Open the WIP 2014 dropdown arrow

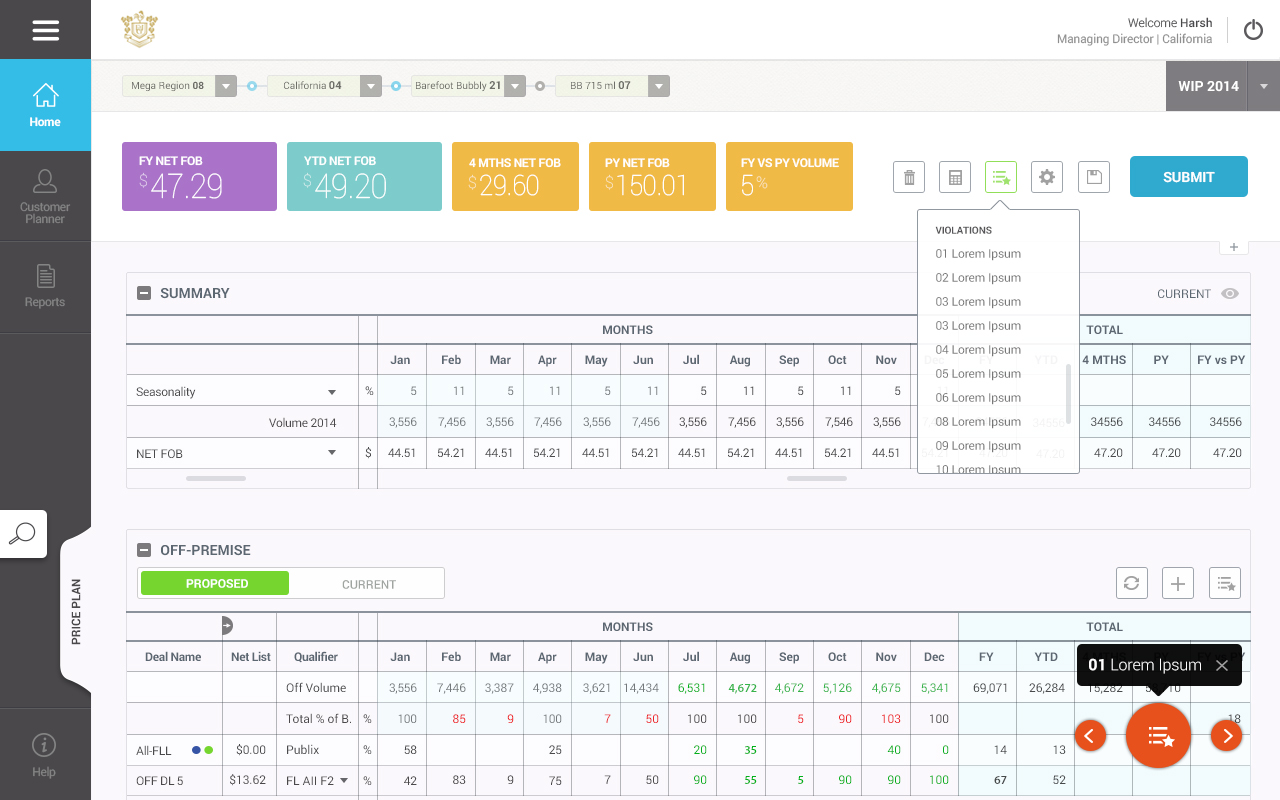coord(1264,86)
